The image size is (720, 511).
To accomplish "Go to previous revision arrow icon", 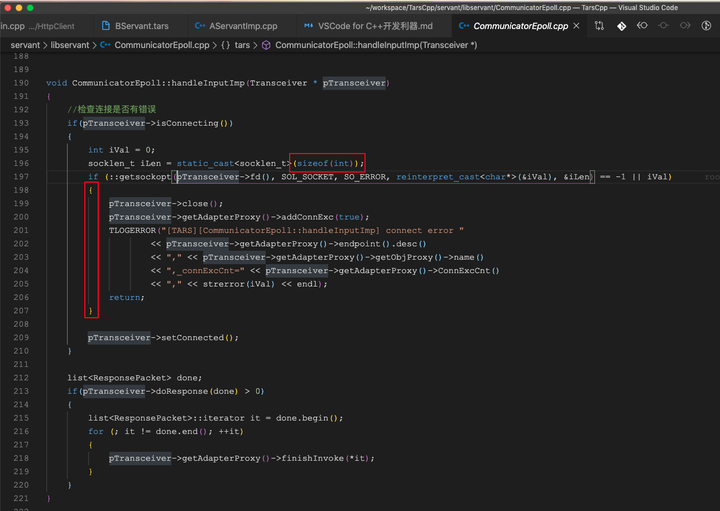I will [x=642, y=26].
